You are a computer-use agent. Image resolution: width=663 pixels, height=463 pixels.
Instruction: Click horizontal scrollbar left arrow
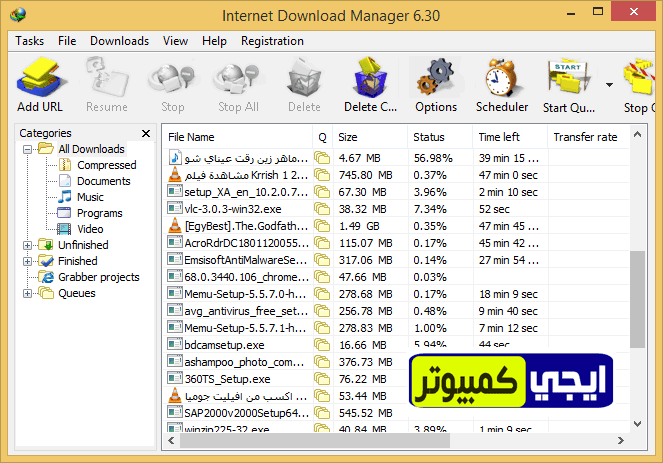[x=171, y=441]
